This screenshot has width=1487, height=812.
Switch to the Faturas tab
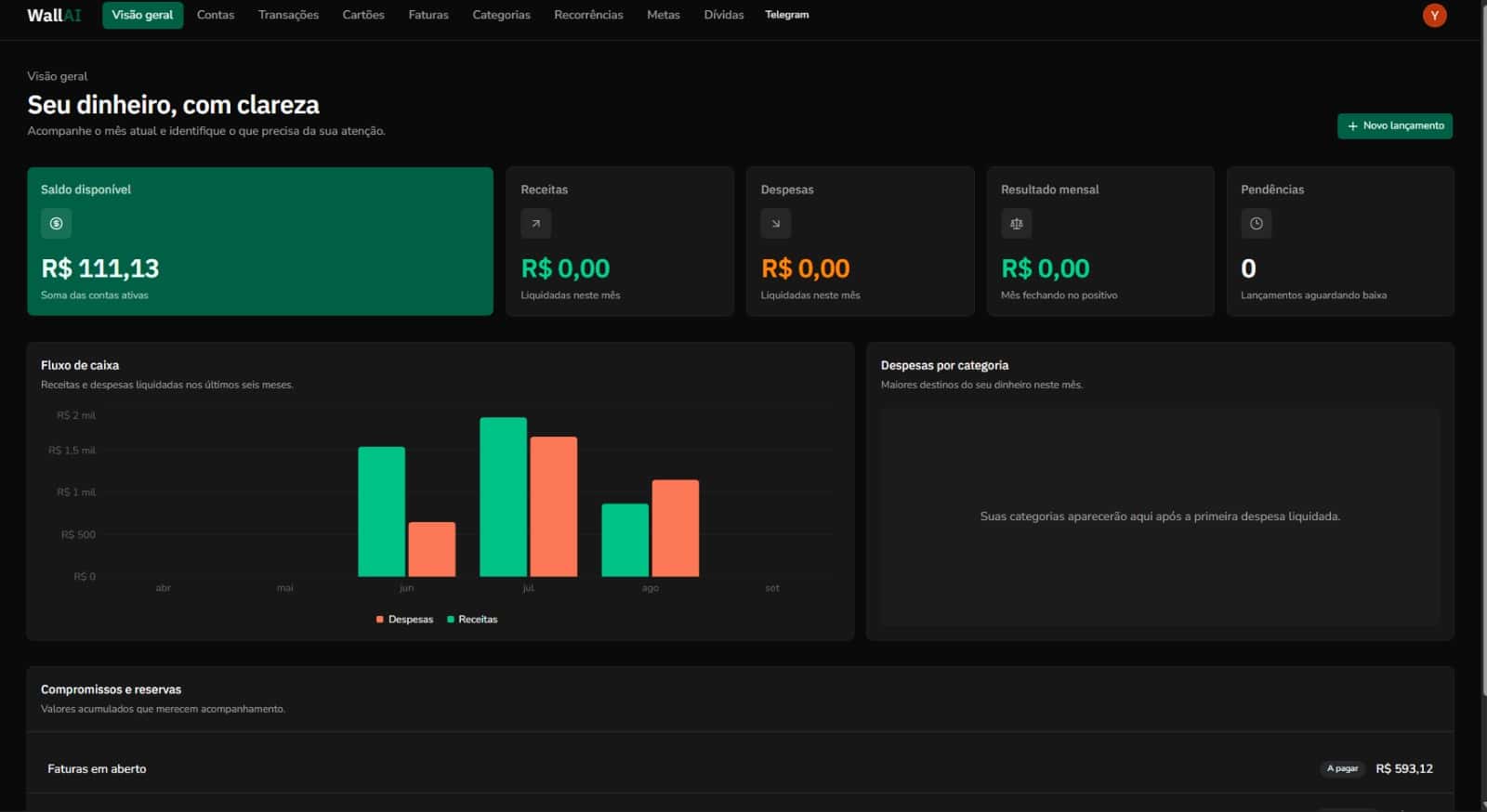[428, 15]
